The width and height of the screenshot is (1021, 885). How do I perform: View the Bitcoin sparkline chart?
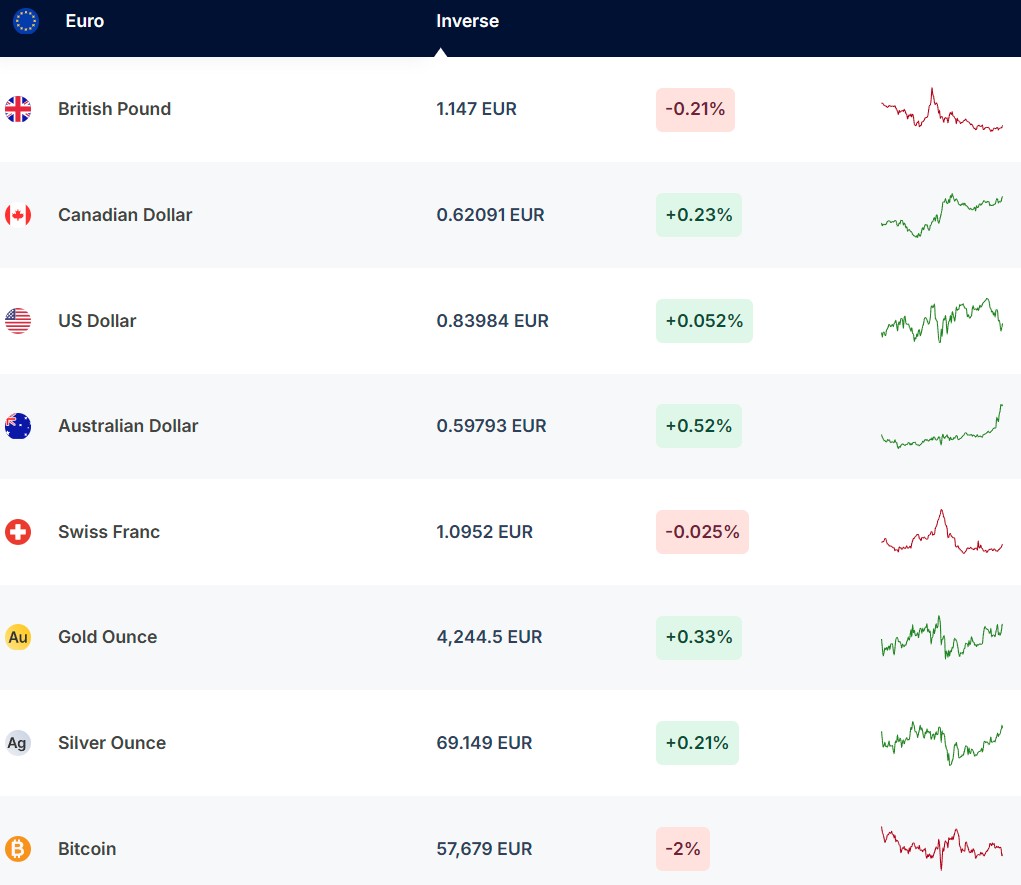pyautogui.click(x=941, y=847)
